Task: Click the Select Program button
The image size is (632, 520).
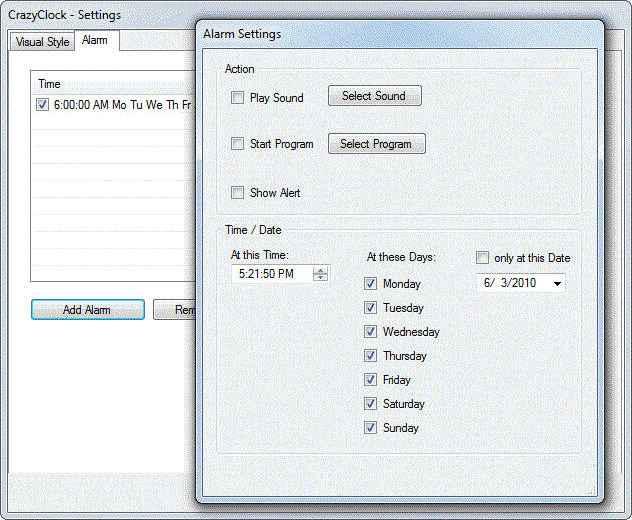Action: click(x=376, y=144)
